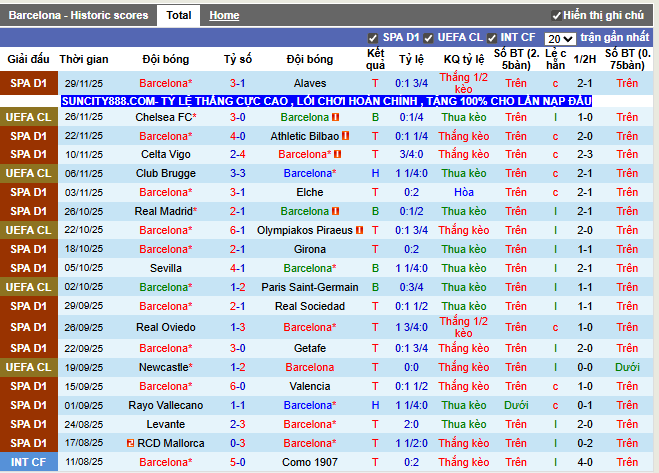Screen dimensions: 659x473
Task: Select Levante team name
Action: point(166,424)
